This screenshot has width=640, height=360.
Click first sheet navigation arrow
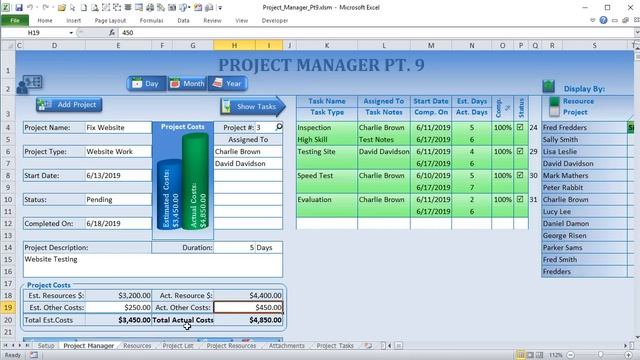(5, 346)
